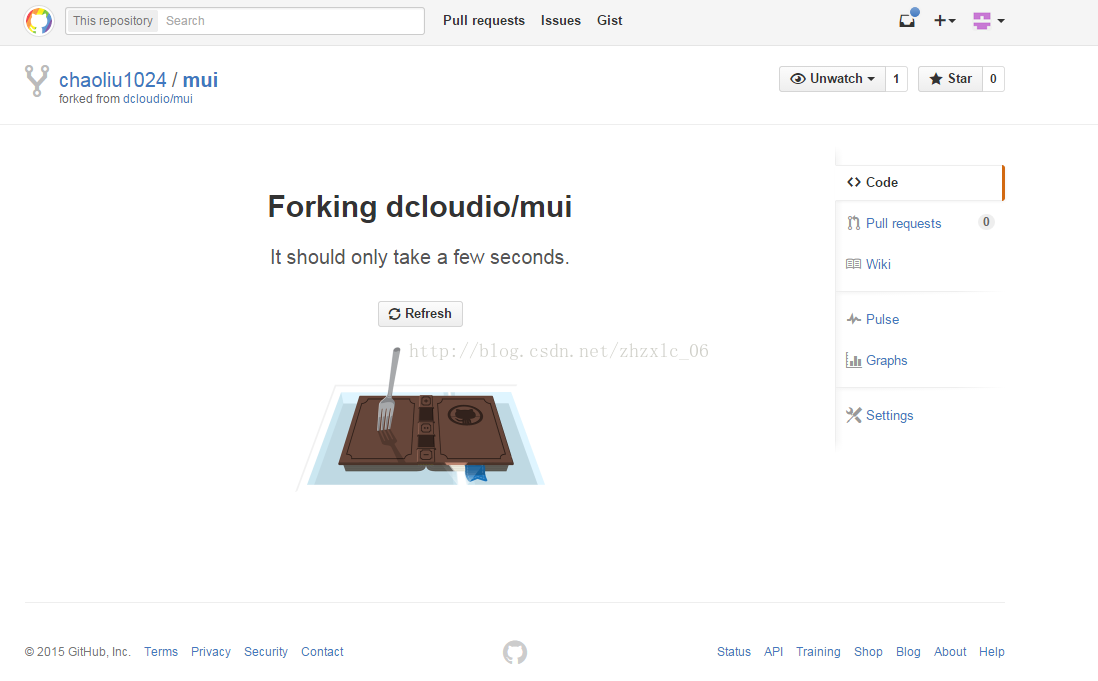Open the Wiki sidebar item
The image size is (1098, 681).
click(878, 265)
